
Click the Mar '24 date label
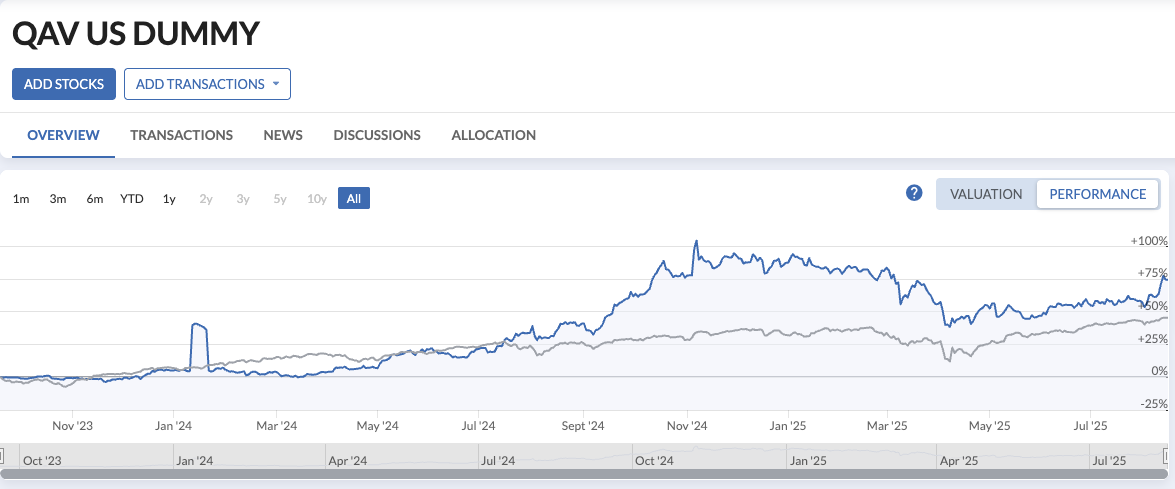[x=277, y=426]
